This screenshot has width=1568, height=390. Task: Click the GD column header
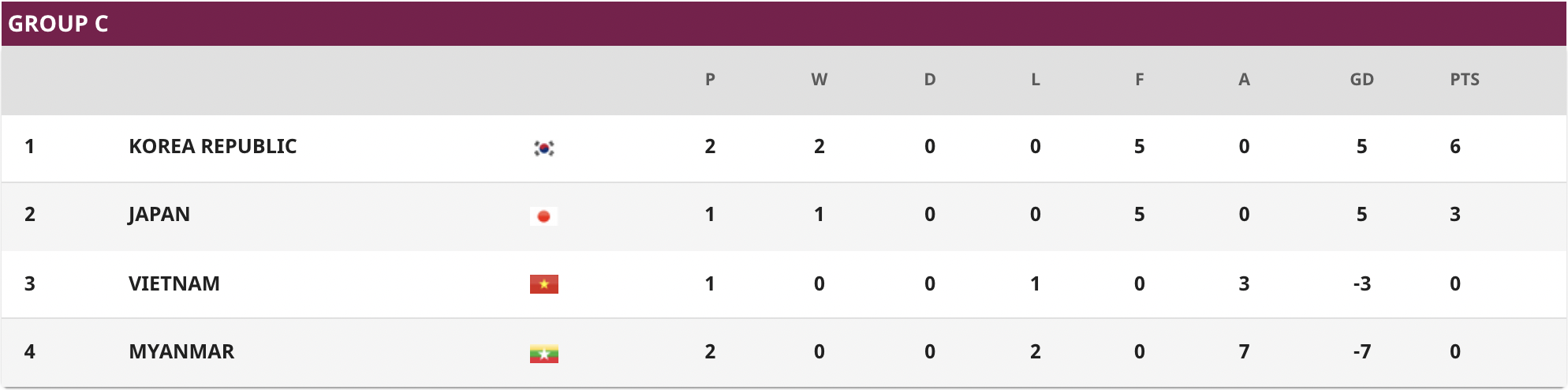point(1362,79)
